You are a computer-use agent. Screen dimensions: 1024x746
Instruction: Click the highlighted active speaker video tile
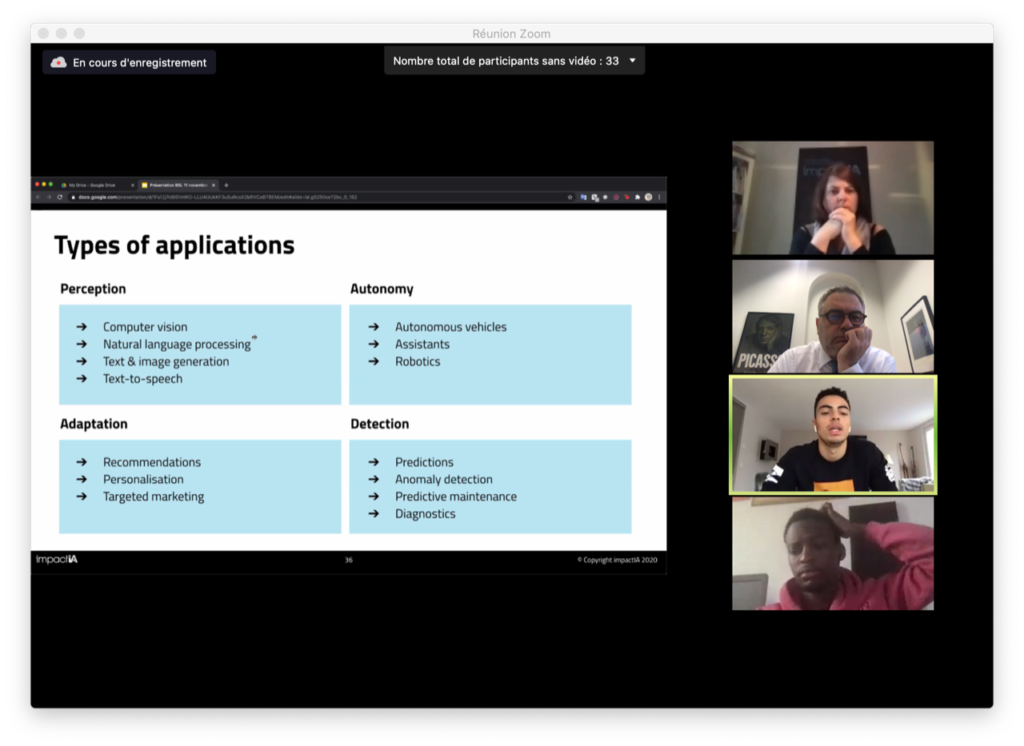point(832,434)
